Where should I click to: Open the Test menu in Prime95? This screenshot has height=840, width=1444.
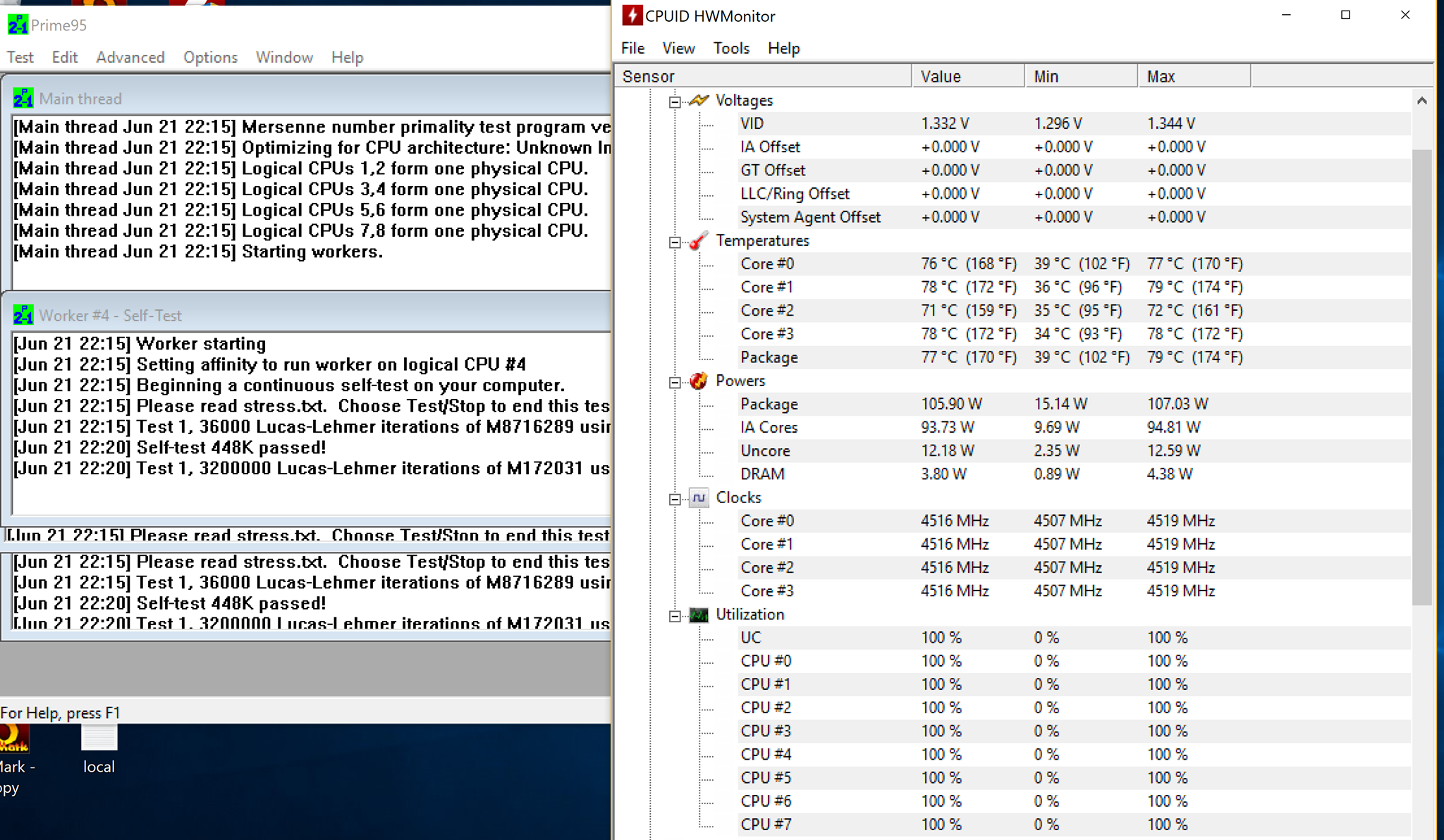[x=20, y=57]
